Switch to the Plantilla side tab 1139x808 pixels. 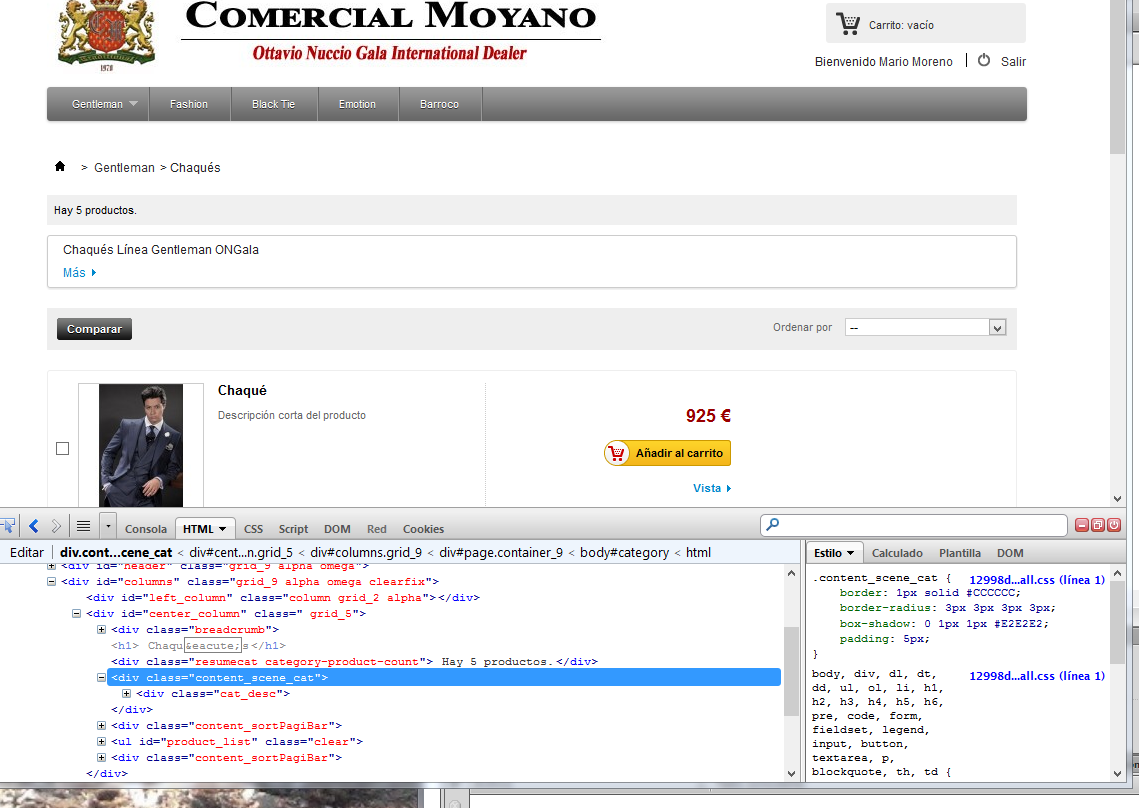tap(960, 553)
